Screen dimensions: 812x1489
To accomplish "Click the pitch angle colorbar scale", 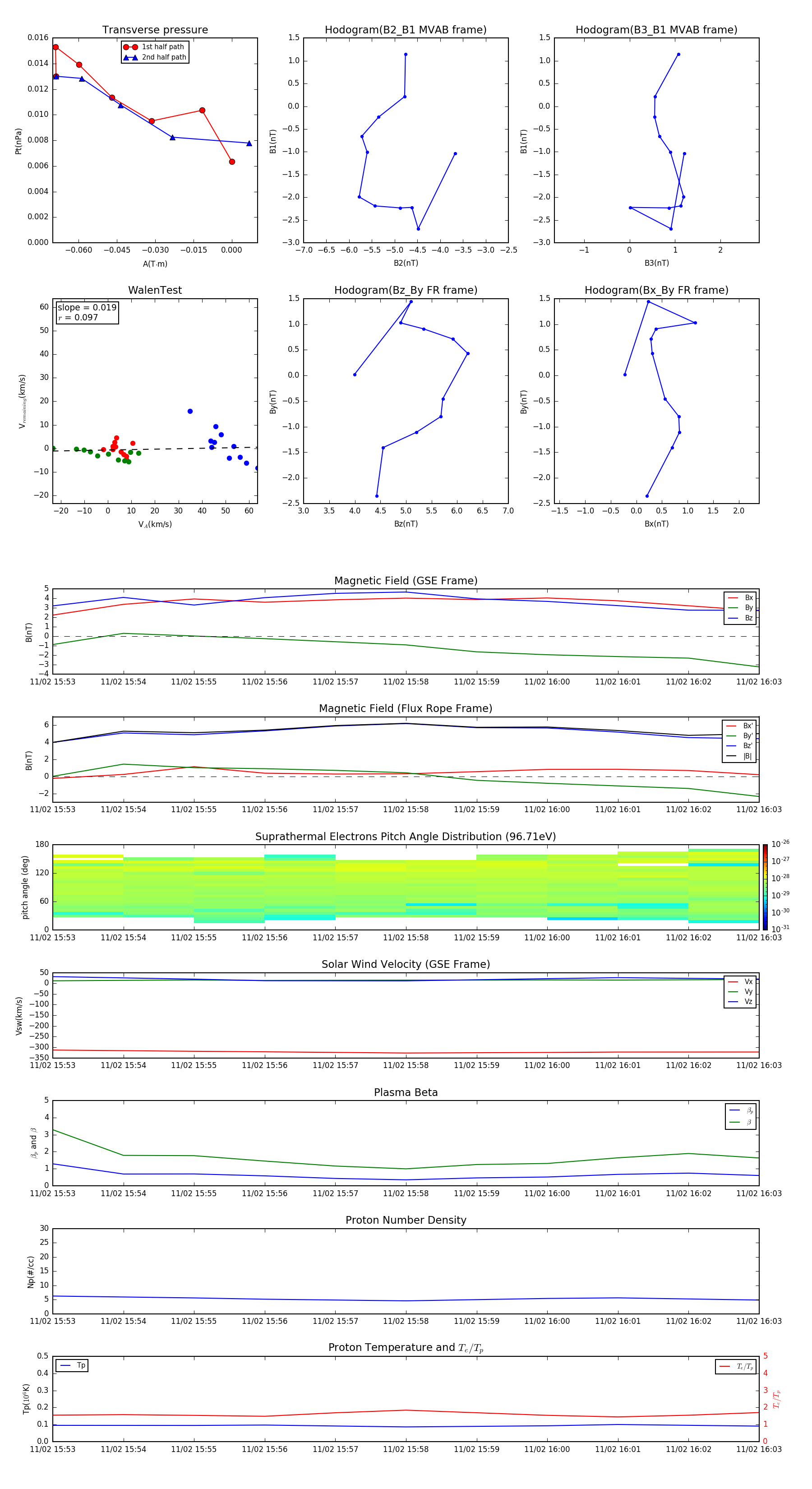I will [x=765, y=887].
